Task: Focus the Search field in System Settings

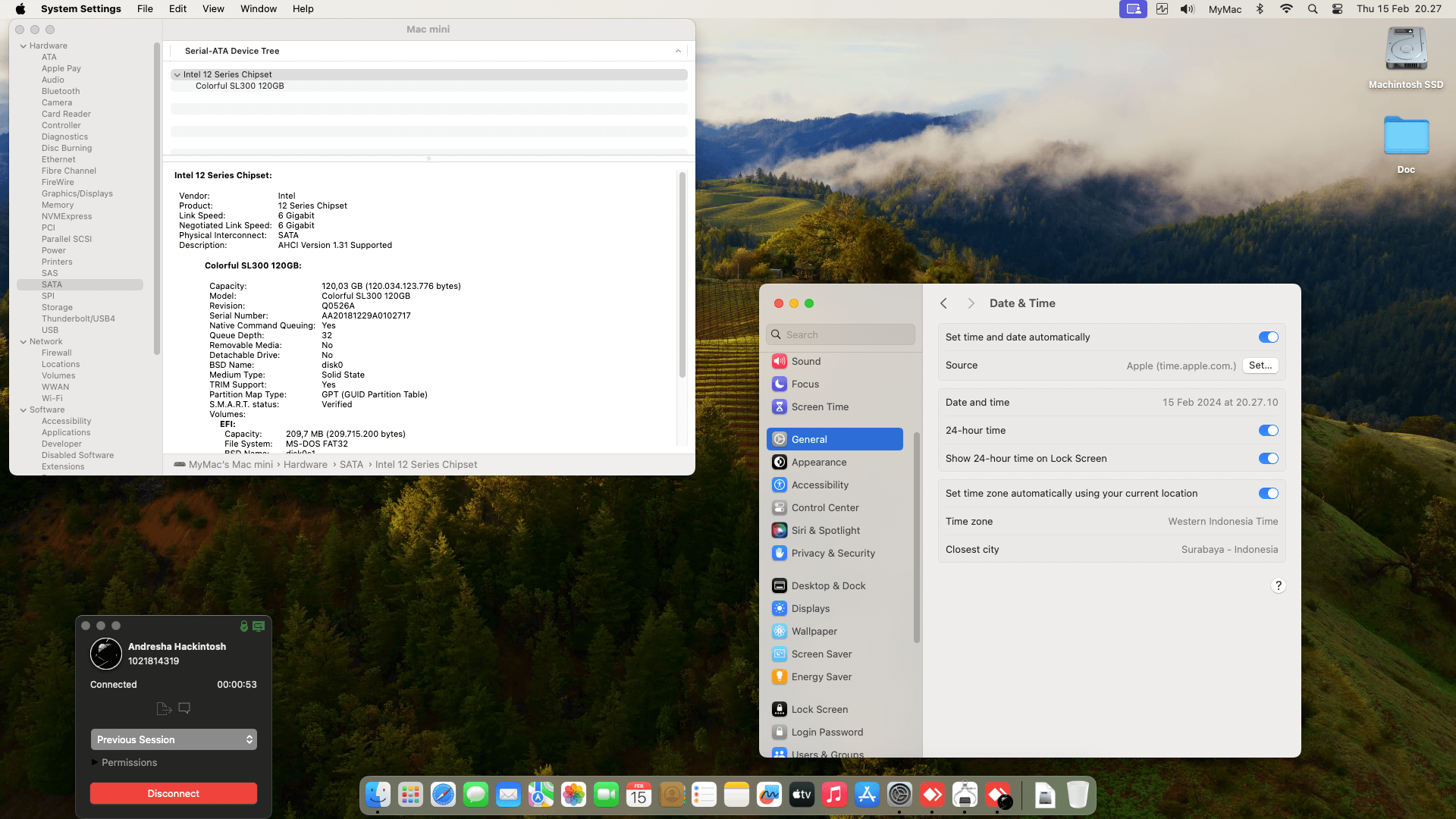Action: tap(841, 334)
